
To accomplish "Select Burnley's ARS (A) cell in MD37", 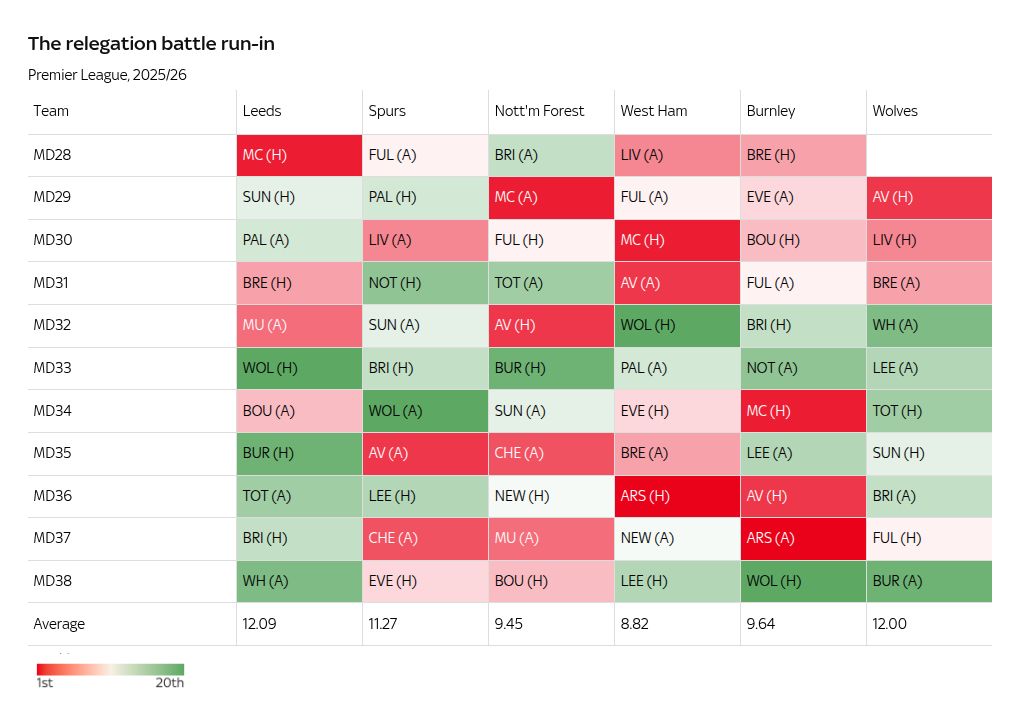I will [x=803, y=538].
